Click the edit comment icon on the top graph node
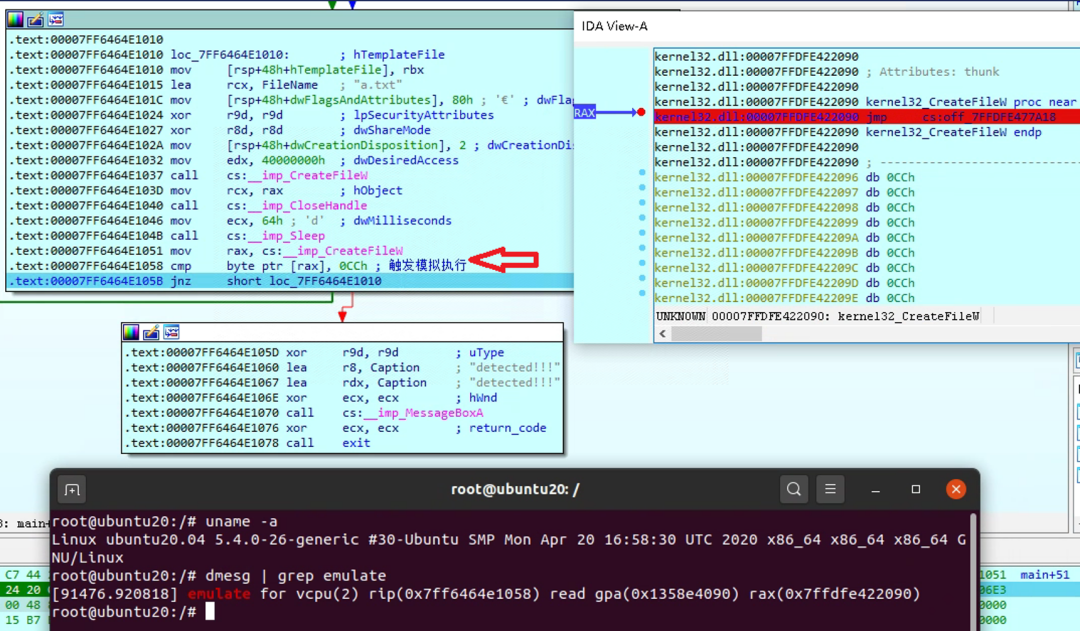Screen dimensions: 1080x631 35,19
